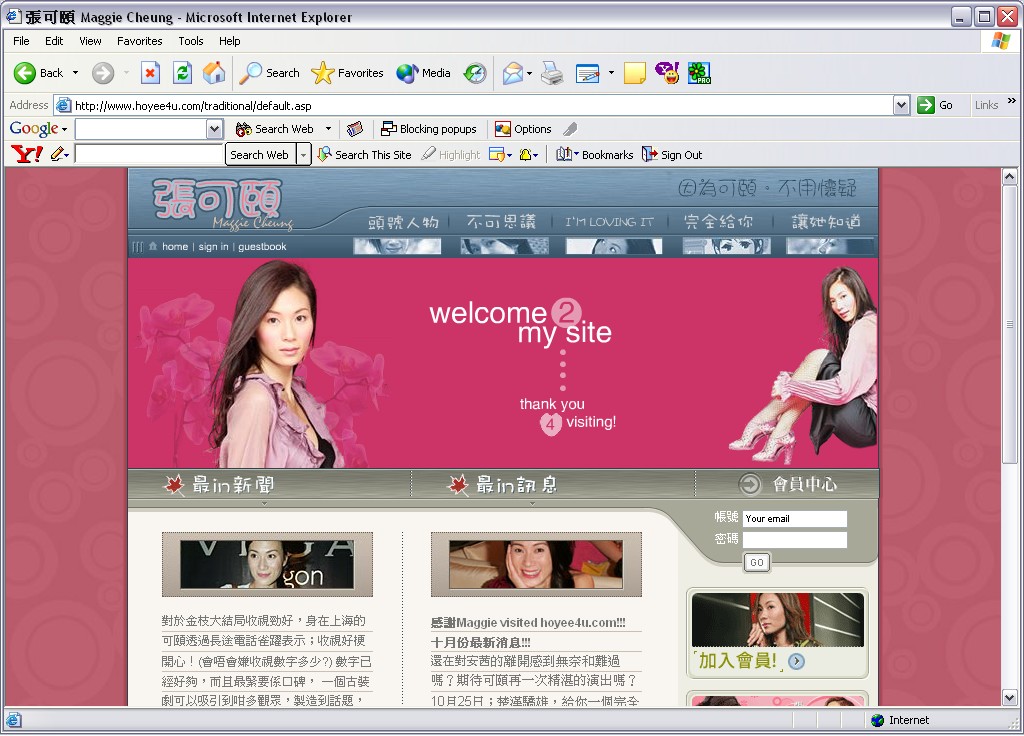Launch Yahoo Messenger smiley icon
1024x736 pixels.
tap(667, 73)
